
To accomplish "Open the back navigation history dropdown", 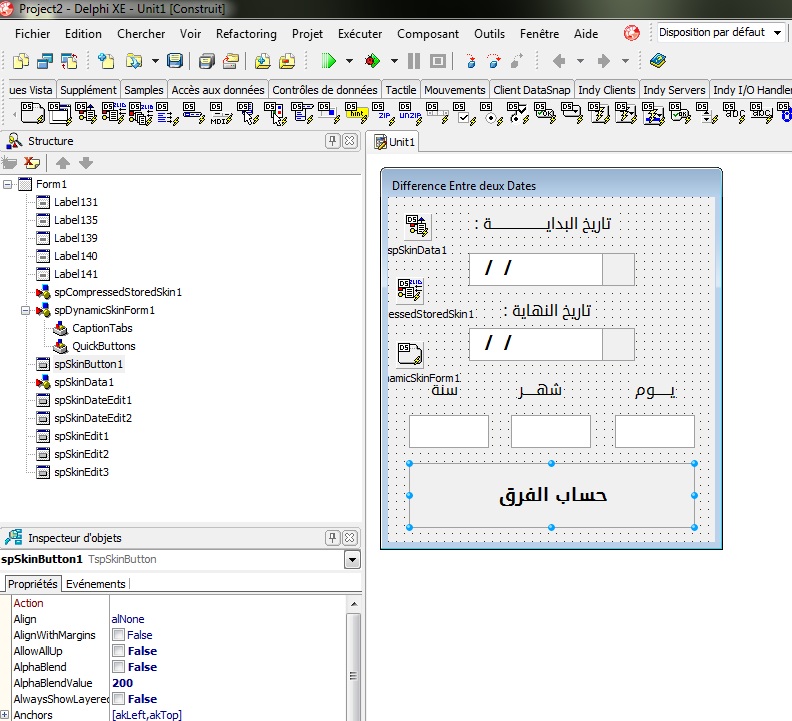I will (x=580, y=61).
